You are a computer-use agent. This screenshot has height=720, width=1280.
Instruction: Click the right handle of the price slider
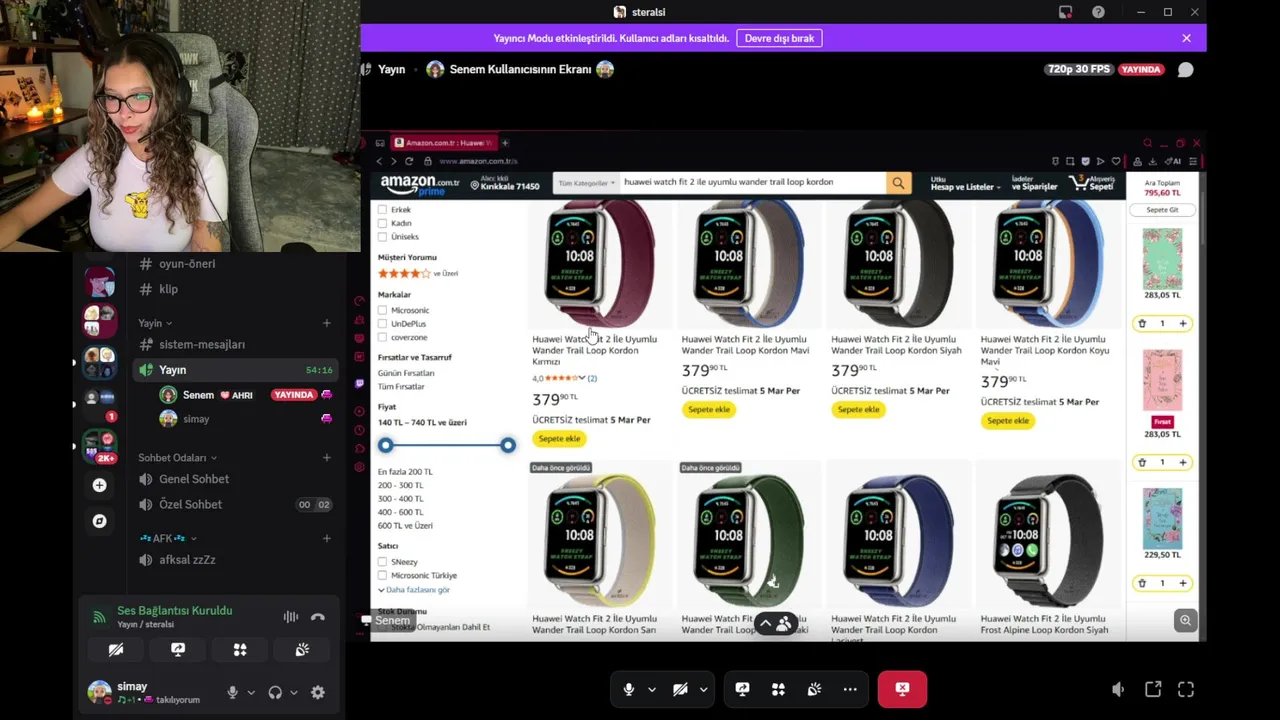pos(508,445)
